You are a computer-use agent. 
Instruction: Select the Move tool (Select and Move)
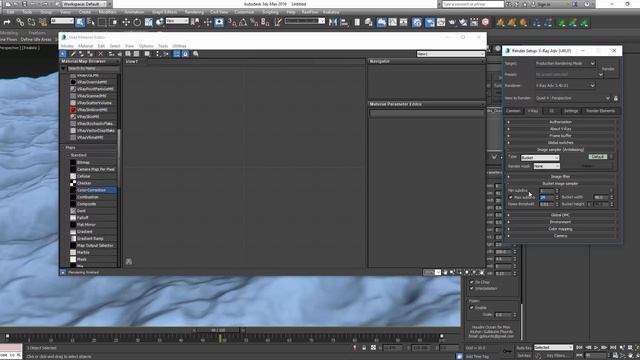pos(126,22)
